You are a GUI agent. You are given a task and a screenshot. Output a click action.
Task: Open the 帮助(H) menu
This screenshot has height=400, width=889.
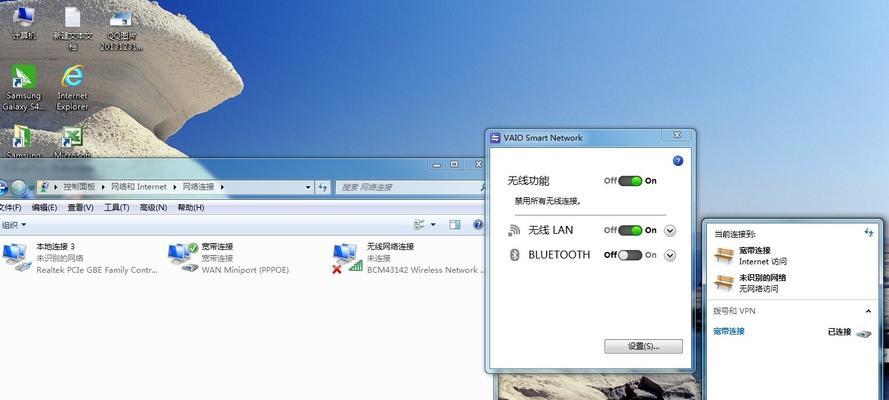point(190,207)
